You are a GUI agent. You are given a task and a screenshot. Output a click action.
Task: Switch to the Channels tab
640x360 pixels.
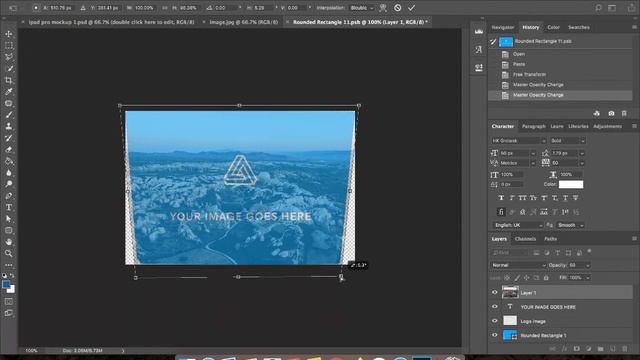click(525, 239)
